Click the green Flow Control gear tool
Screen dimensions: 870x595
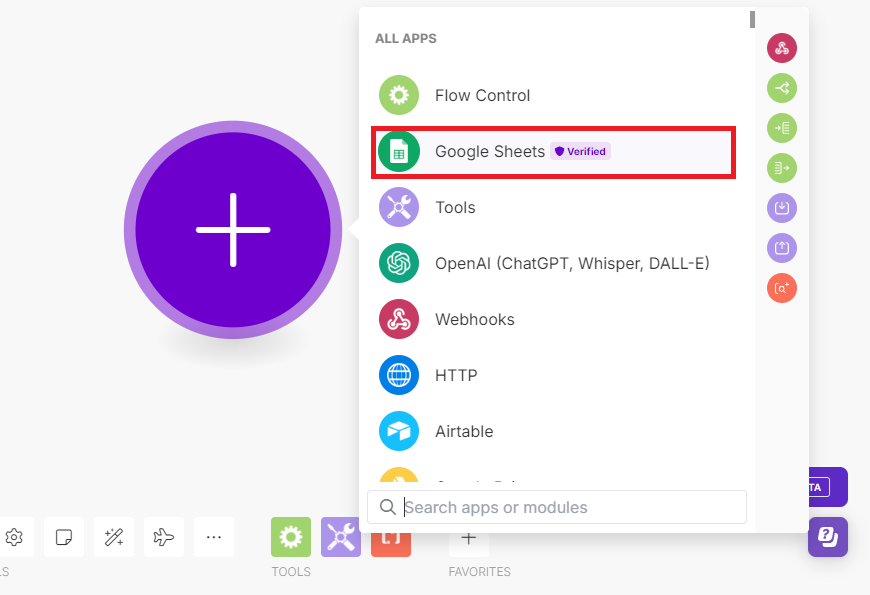(x=291, y=537)
